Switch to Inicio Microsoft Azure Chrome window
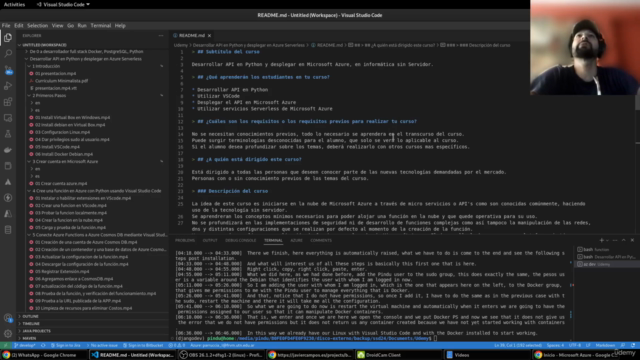 point(576,355)
